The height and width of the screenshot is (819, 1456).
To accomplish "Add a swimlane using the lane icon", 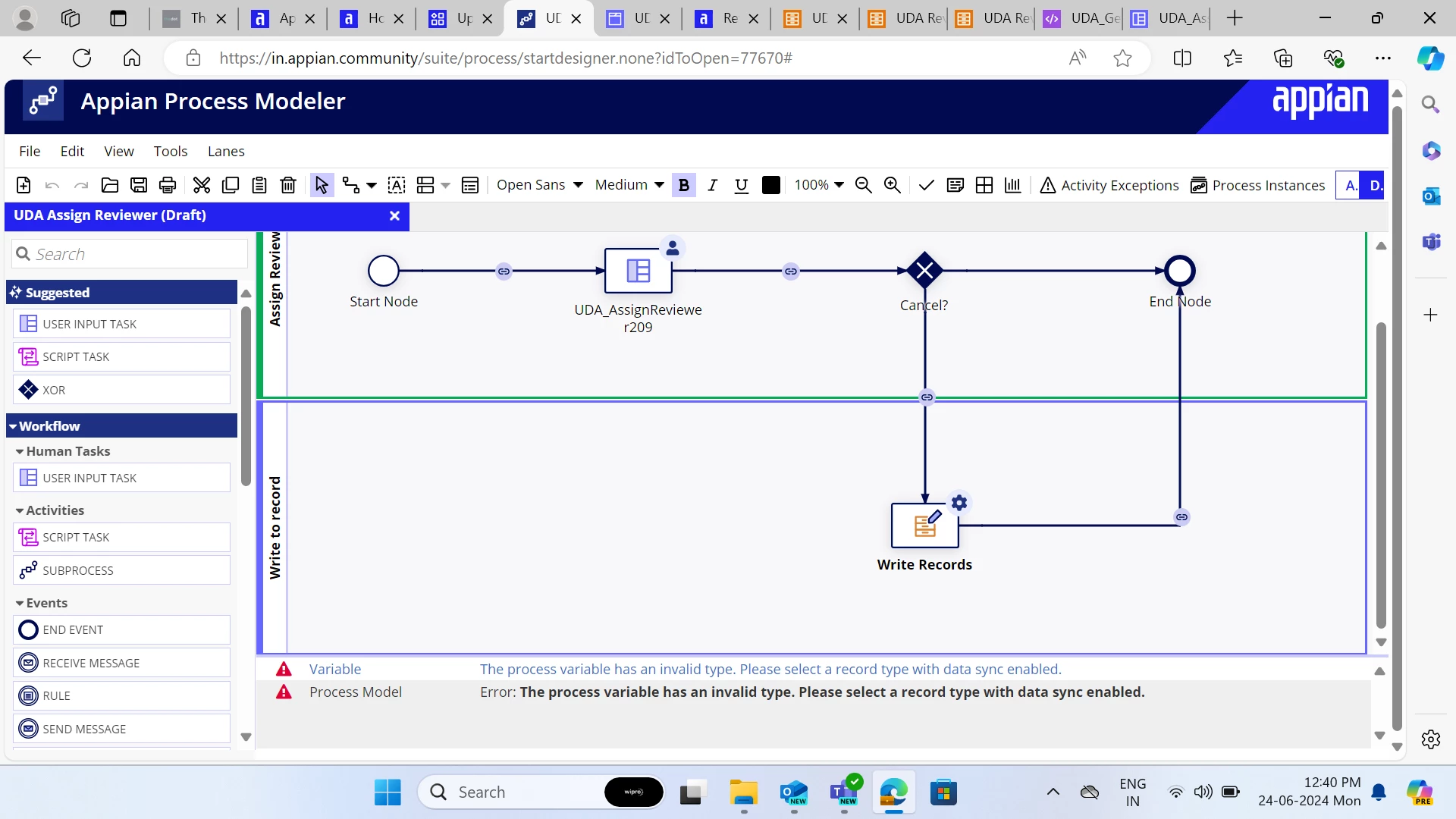I will (425, 185).
